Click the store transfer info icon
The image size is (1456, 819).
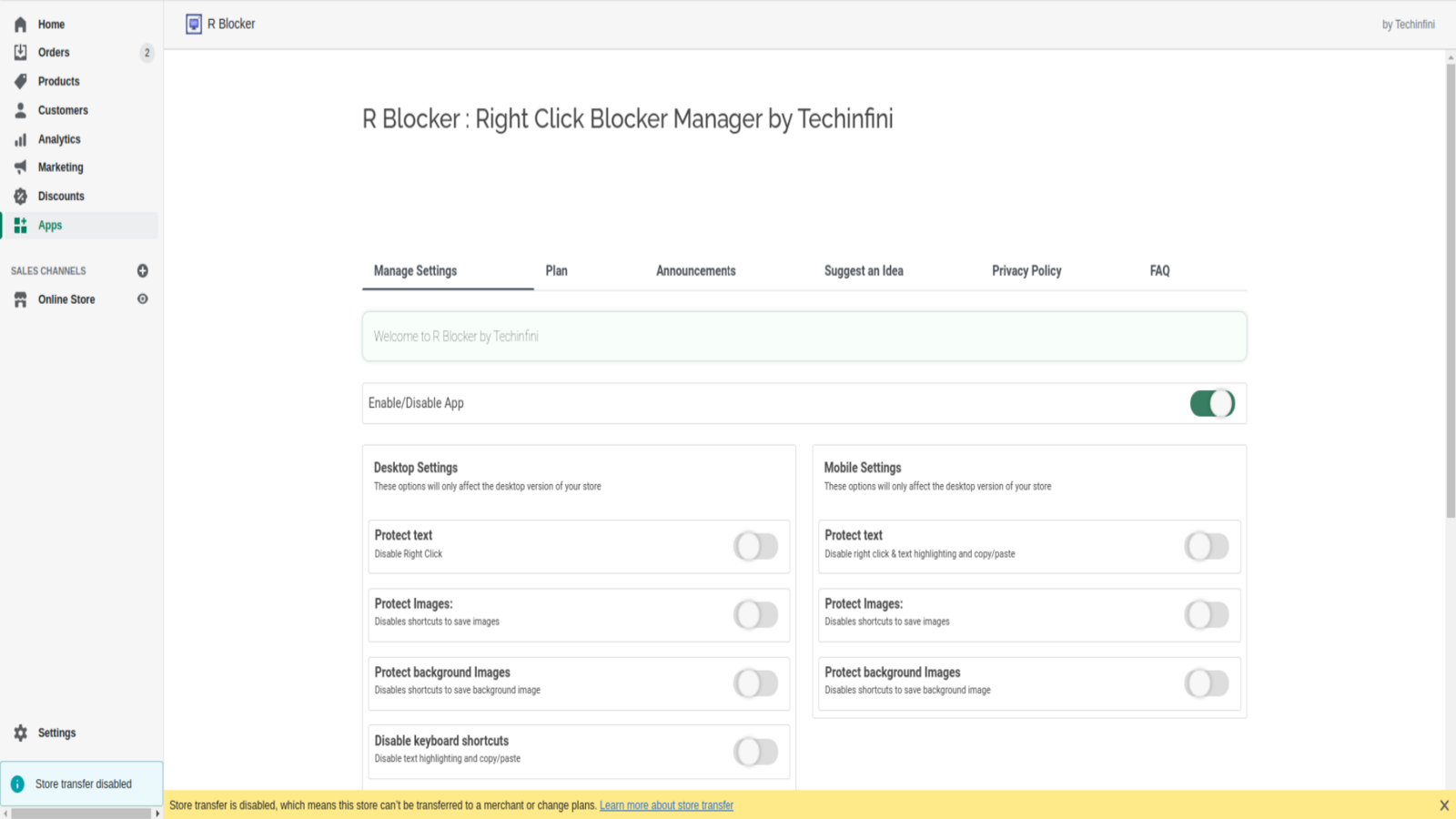[17, 784]
